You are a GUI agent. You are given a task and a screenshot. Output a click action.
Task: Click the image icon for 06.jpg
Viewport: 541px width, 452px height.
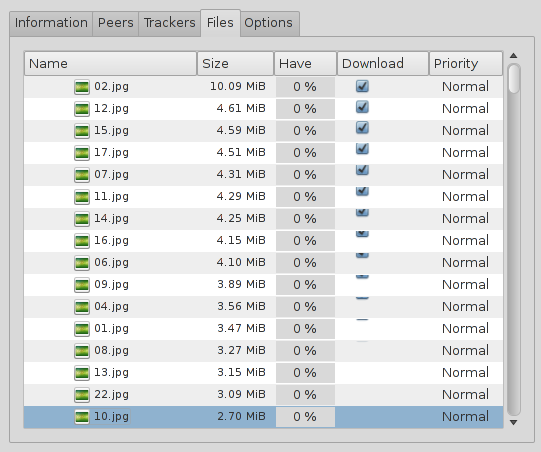[82, 263]
